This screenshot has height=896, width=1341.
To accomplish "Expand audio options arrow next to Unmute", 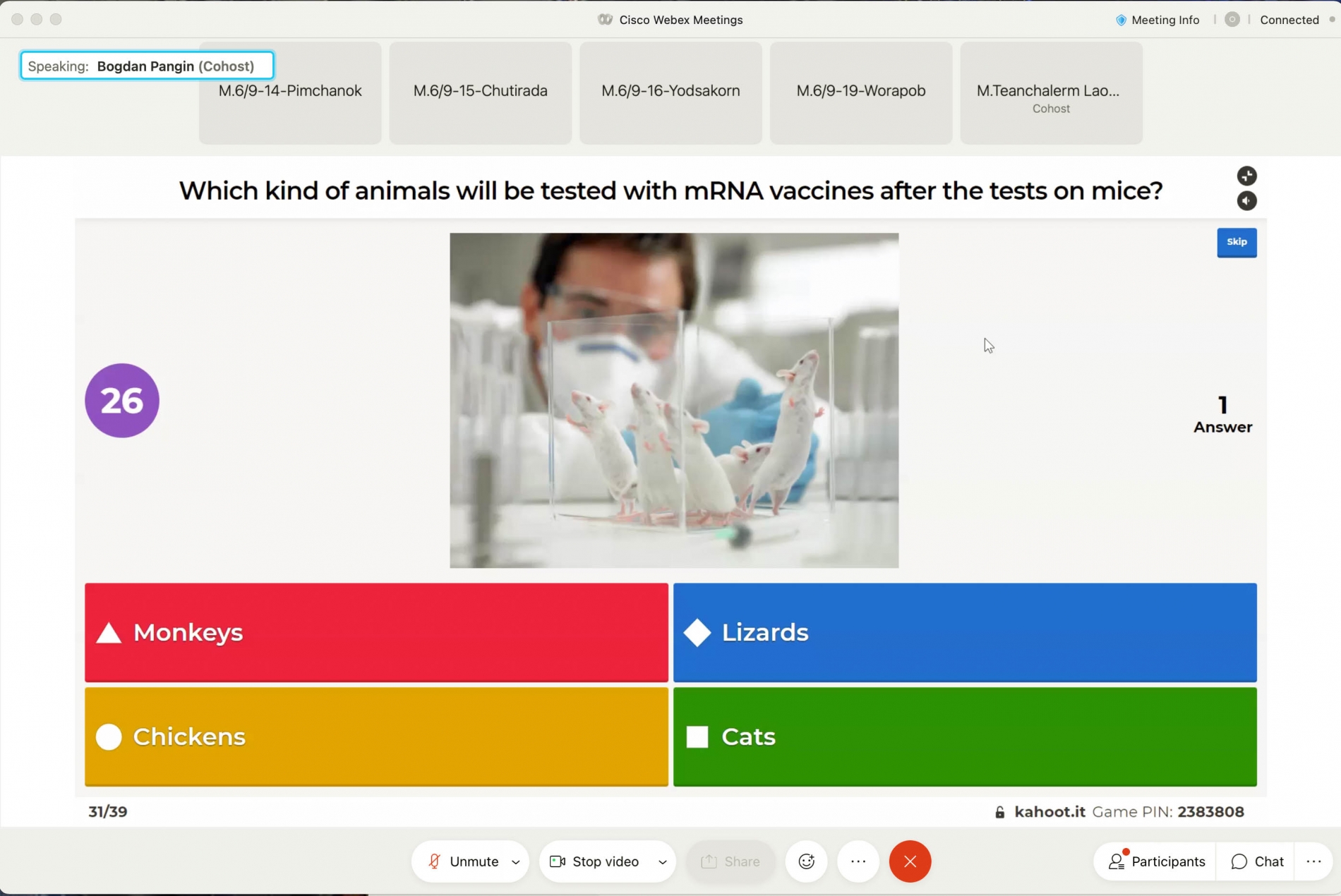I will (516, 862).
